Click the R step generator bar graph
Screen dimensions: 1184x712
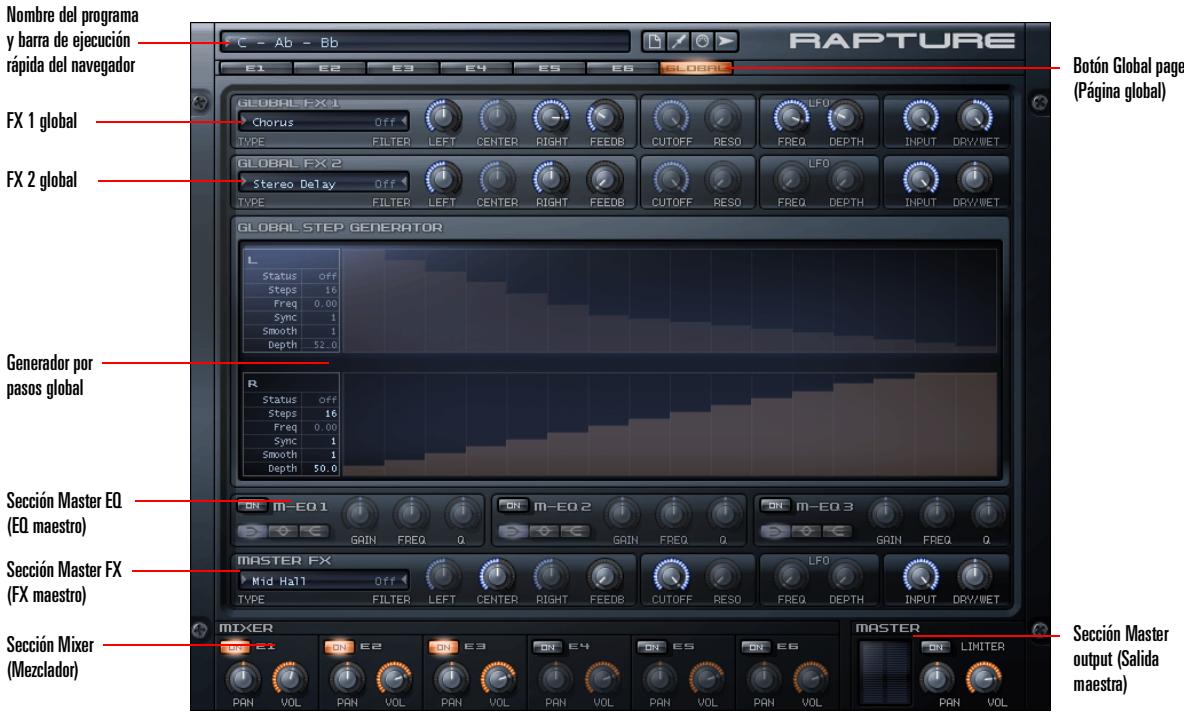point(671,424)
